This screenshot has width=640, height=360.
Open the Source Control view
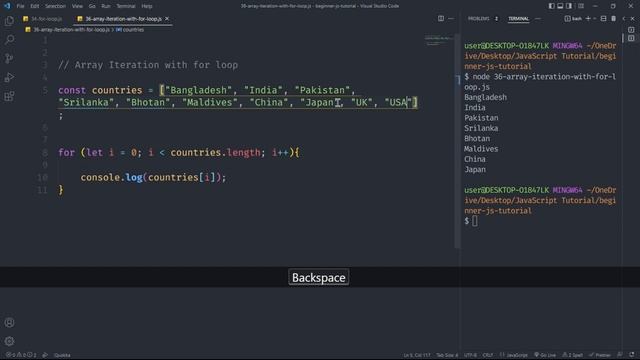(9, 58)
